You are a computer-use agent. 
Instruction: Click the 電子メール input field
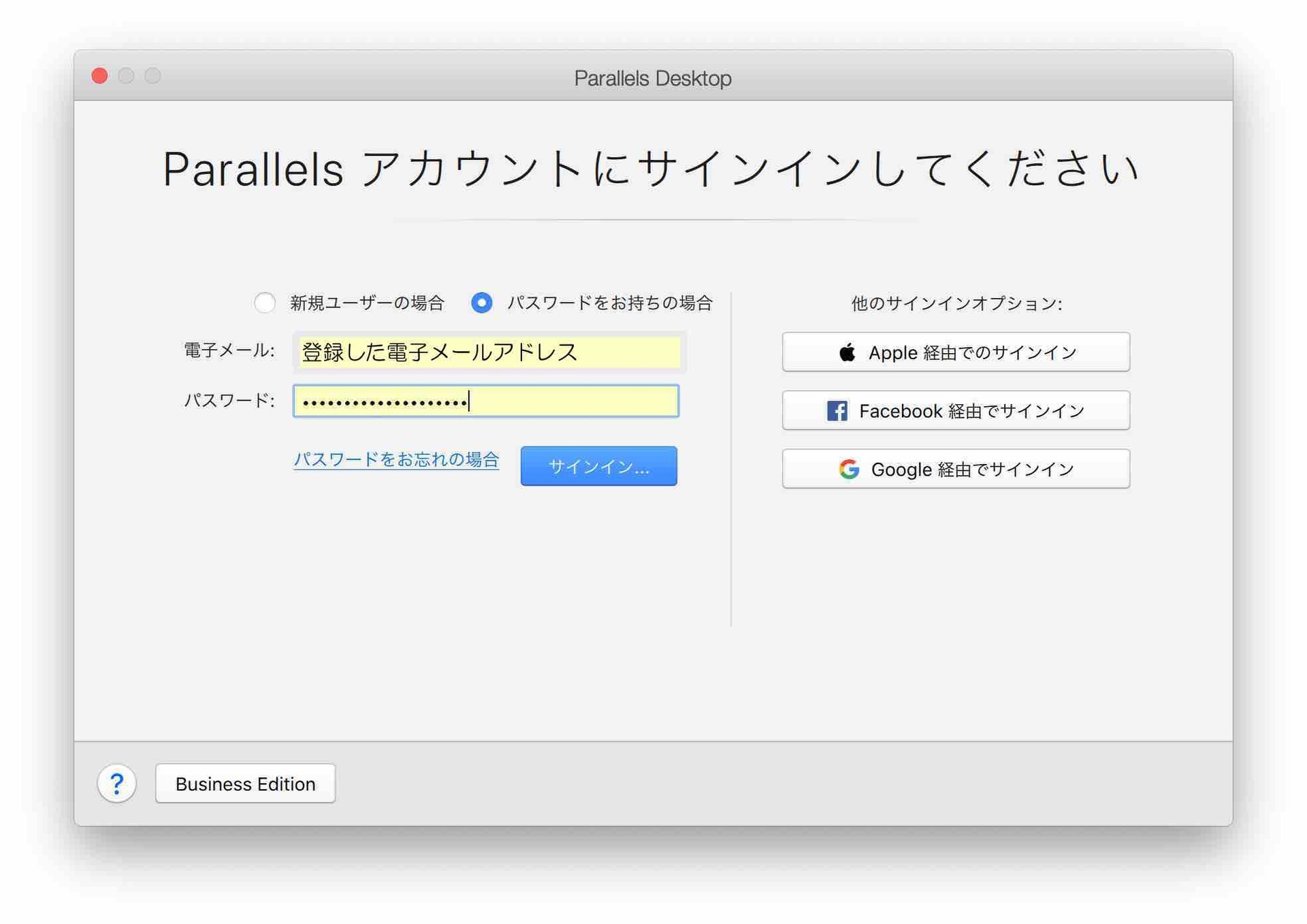(x=489, y=352)
